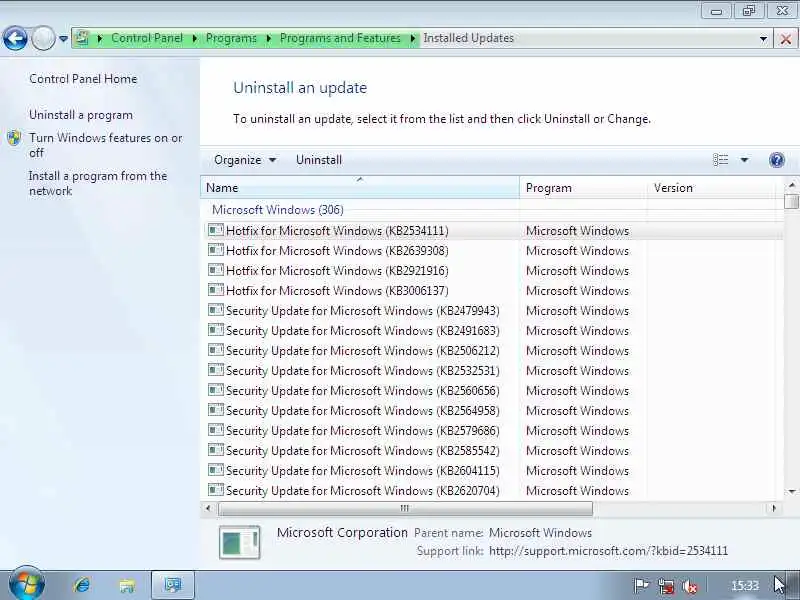Click the 15:33 clock in the tray
800x600 pixels.
pos(745,586)
